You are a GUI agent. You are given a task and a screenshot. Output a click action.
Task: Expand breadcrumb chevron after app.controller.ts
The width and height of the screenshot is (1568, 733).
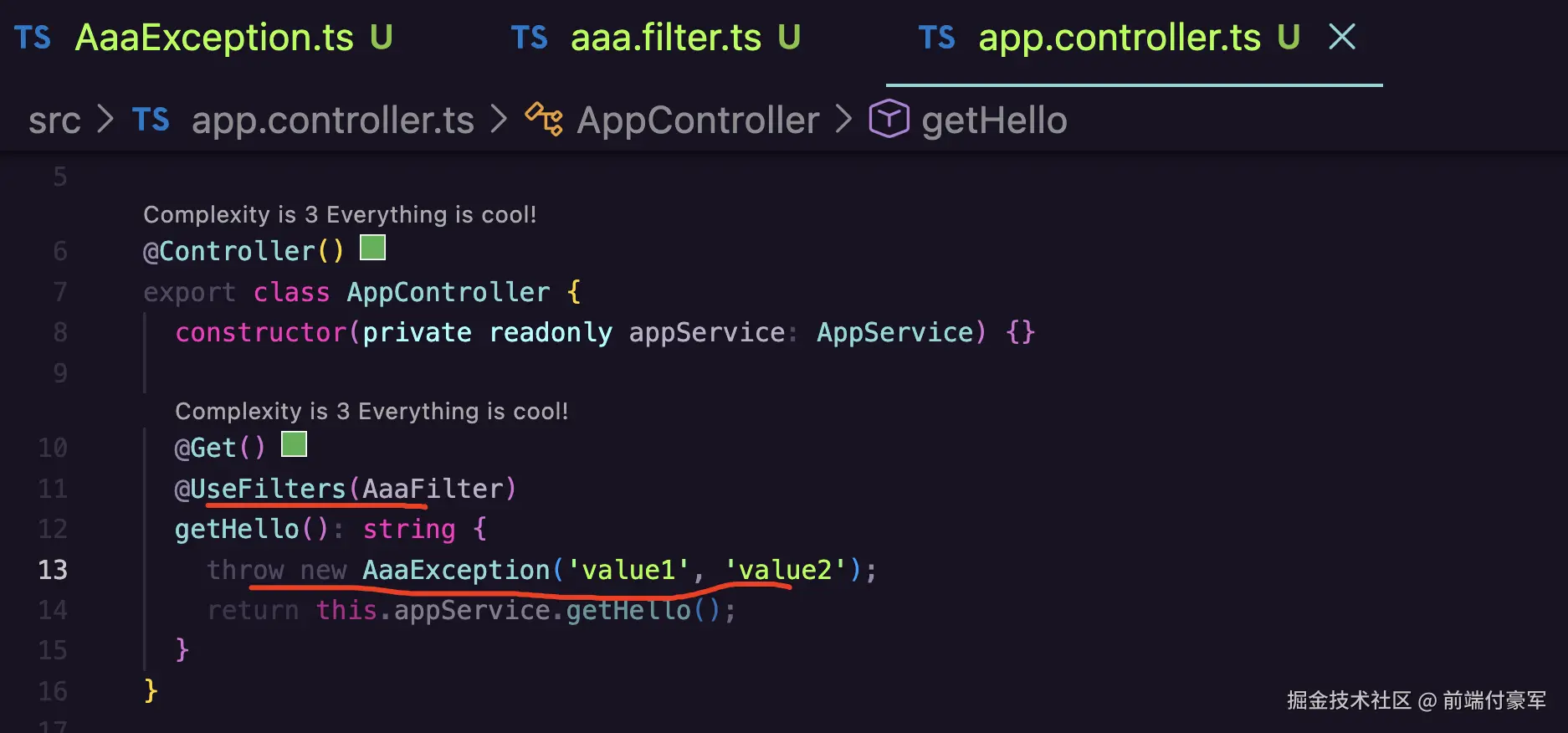point(499,119)
